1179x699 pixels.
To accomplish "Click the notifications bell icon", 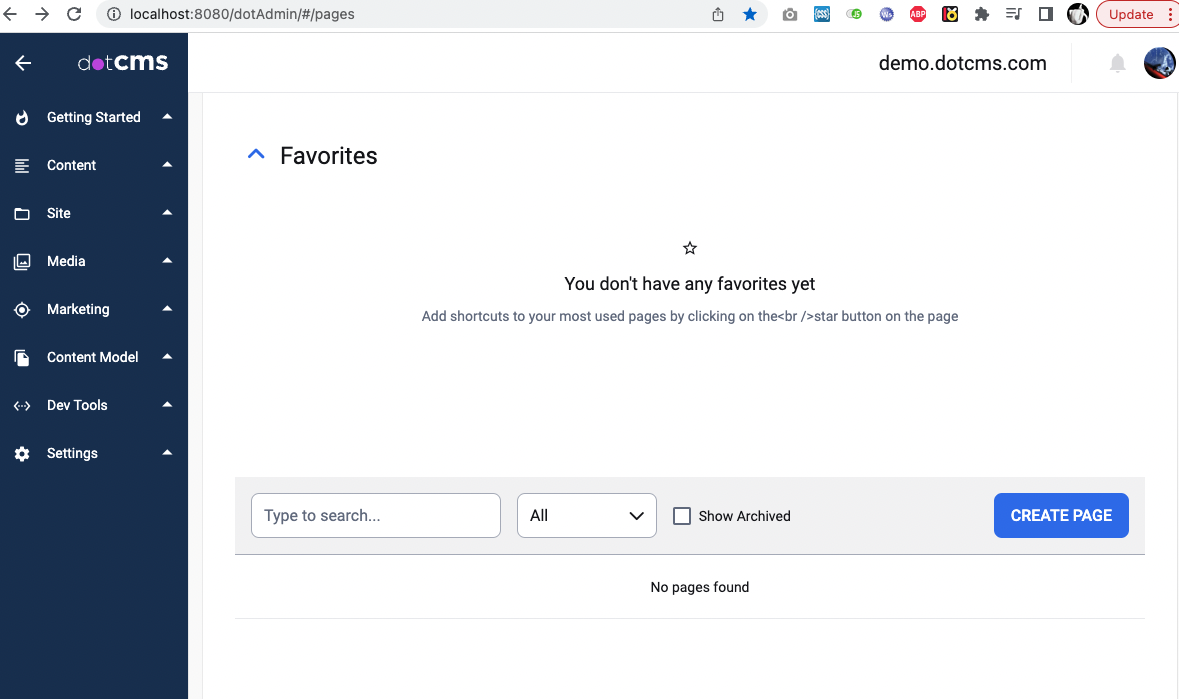I will pos(1117,63).
